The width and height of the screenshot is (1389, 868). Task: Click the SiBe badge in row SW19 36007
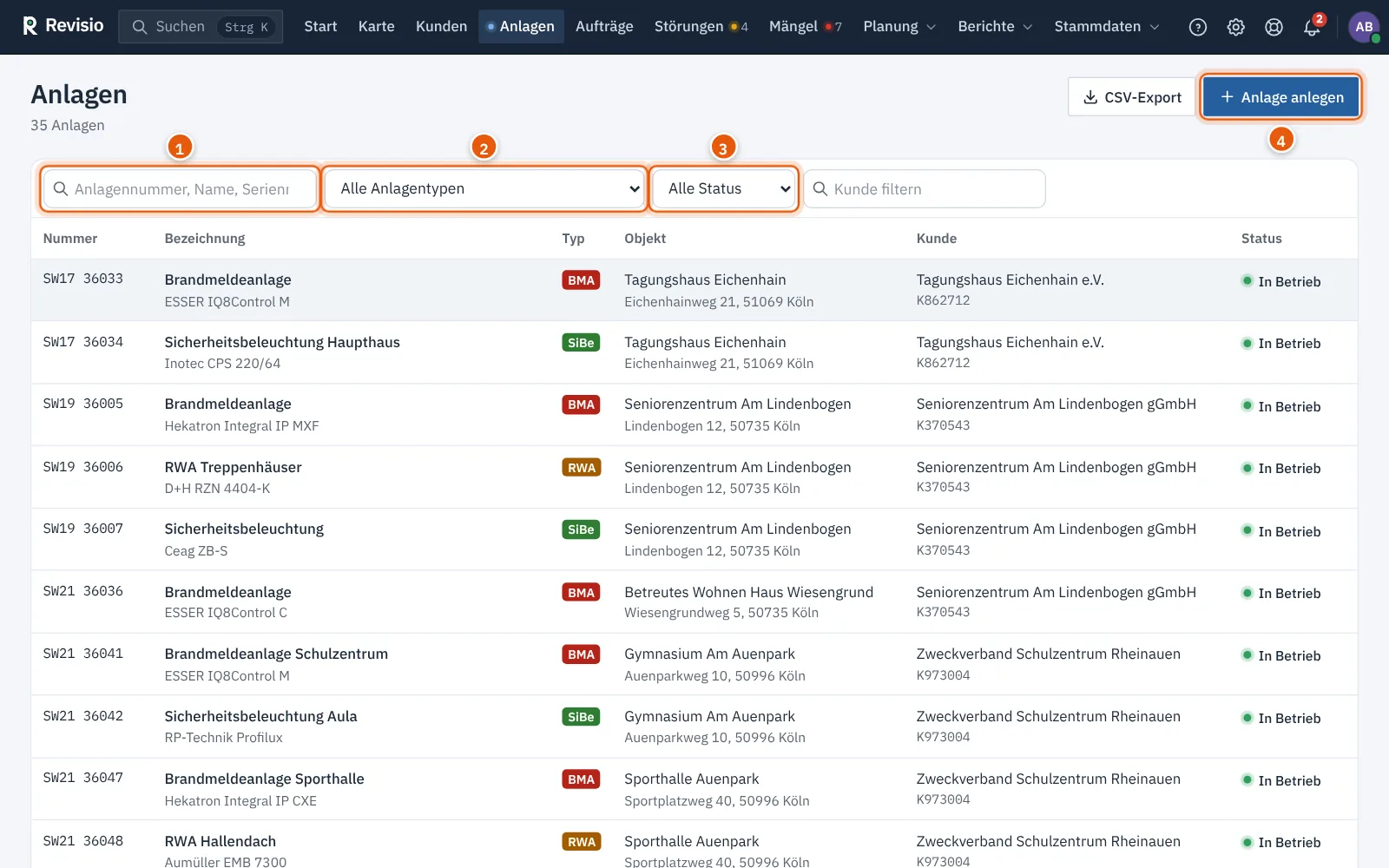(581, 529)
